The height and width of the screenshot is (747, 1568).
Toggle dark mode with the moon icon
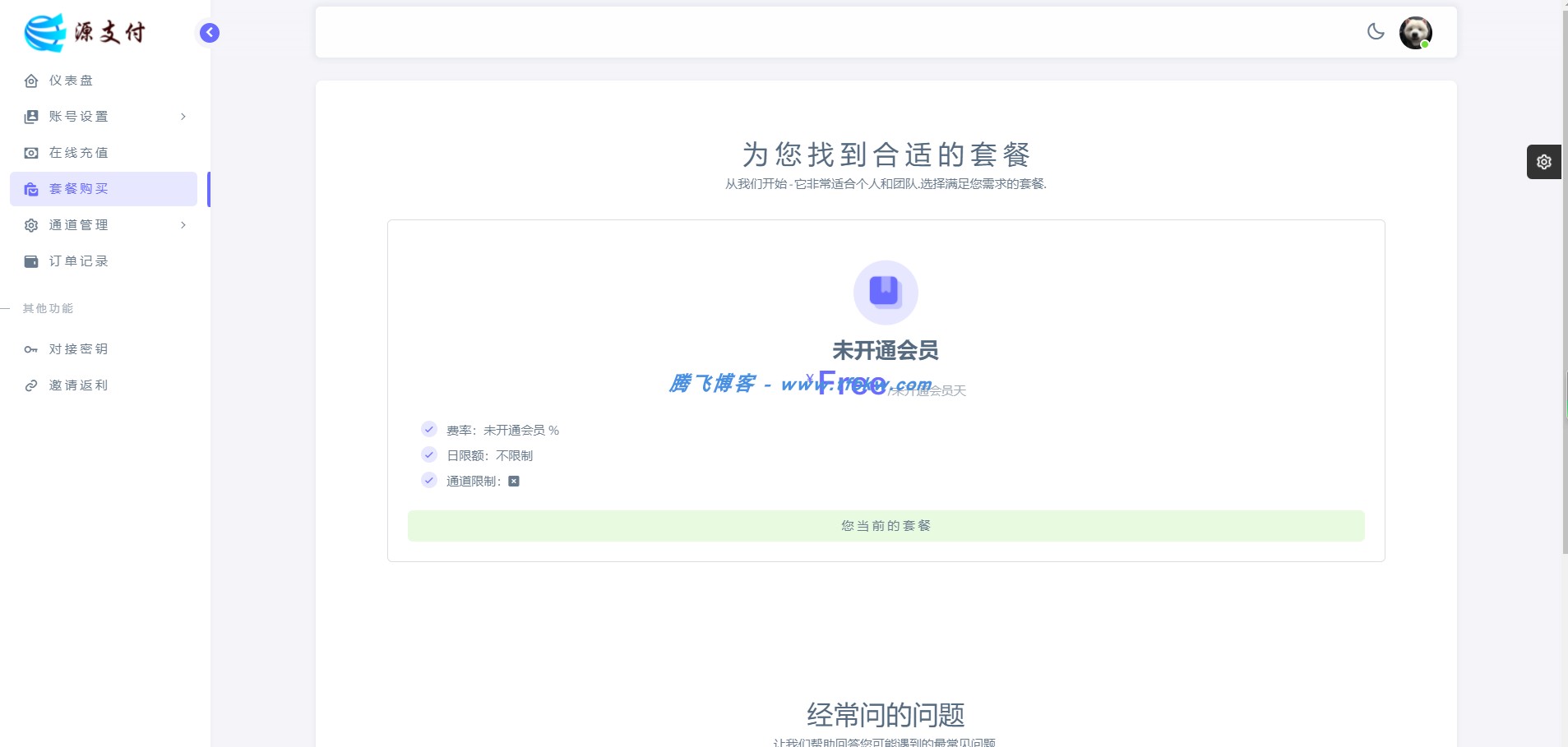click(1376, 31)
